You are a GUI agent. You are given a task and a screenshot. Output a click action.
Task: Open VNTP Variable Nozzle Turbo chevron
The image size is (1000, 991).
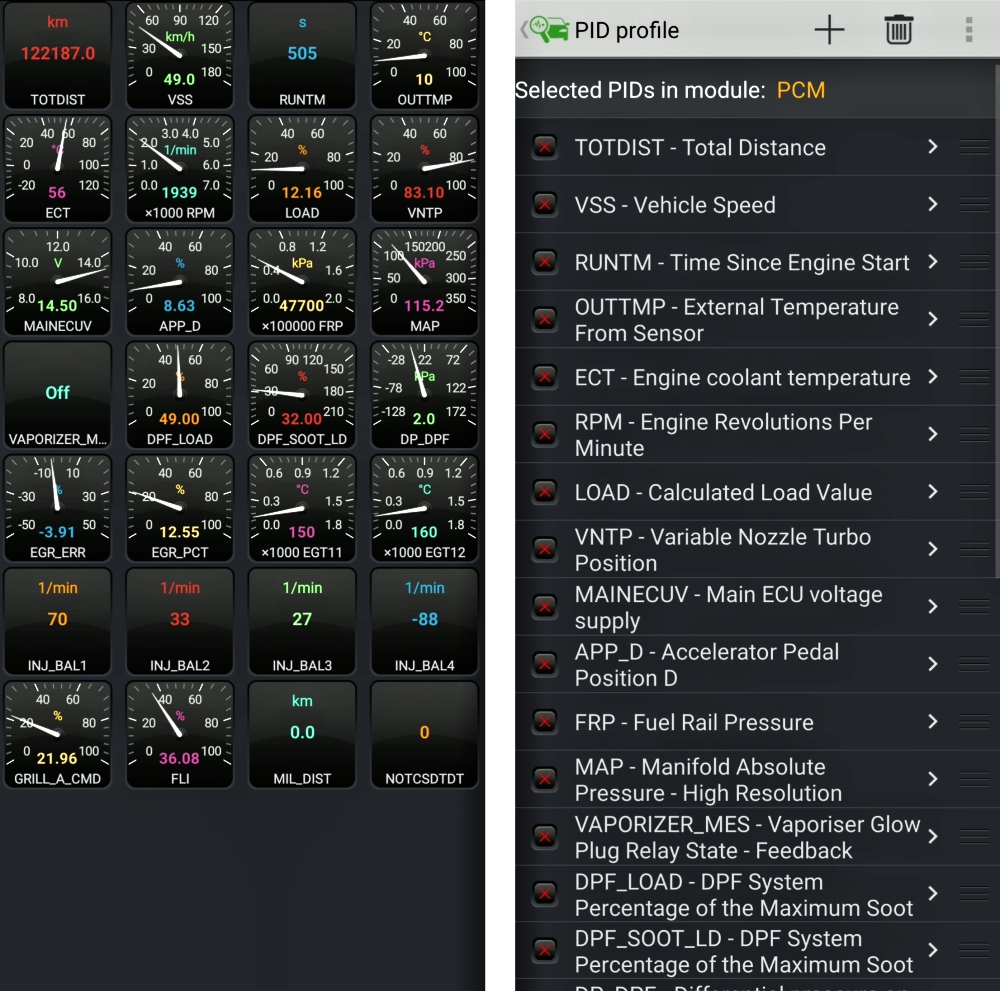(932, 550)
